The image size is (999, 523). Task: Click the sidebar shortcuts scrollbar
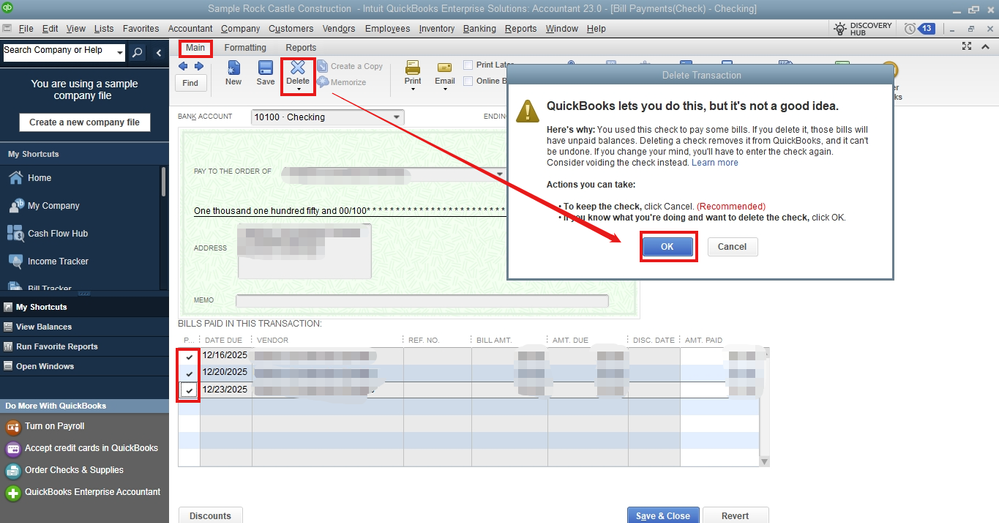coord(164,182)
